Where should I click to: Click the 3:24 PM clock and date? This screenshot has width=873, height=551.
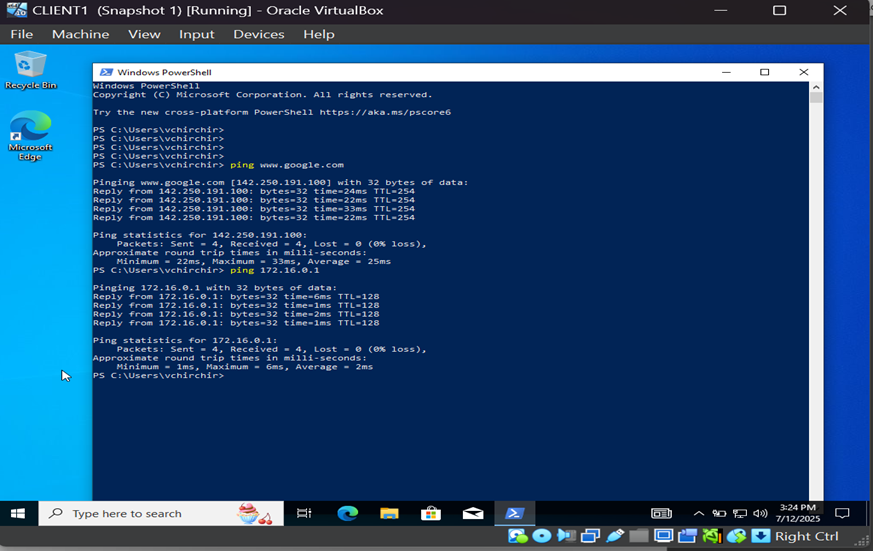[798, 513]
